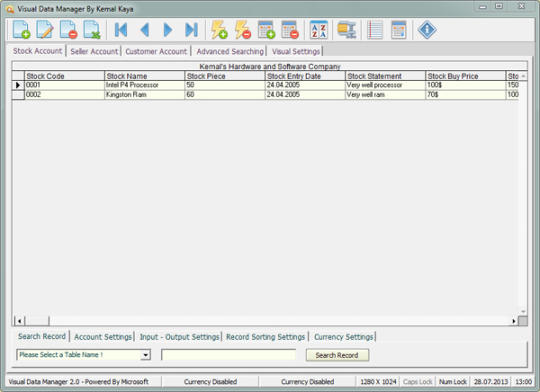
Task: Click the buy price cell '100$'
Action: [466, 85]
